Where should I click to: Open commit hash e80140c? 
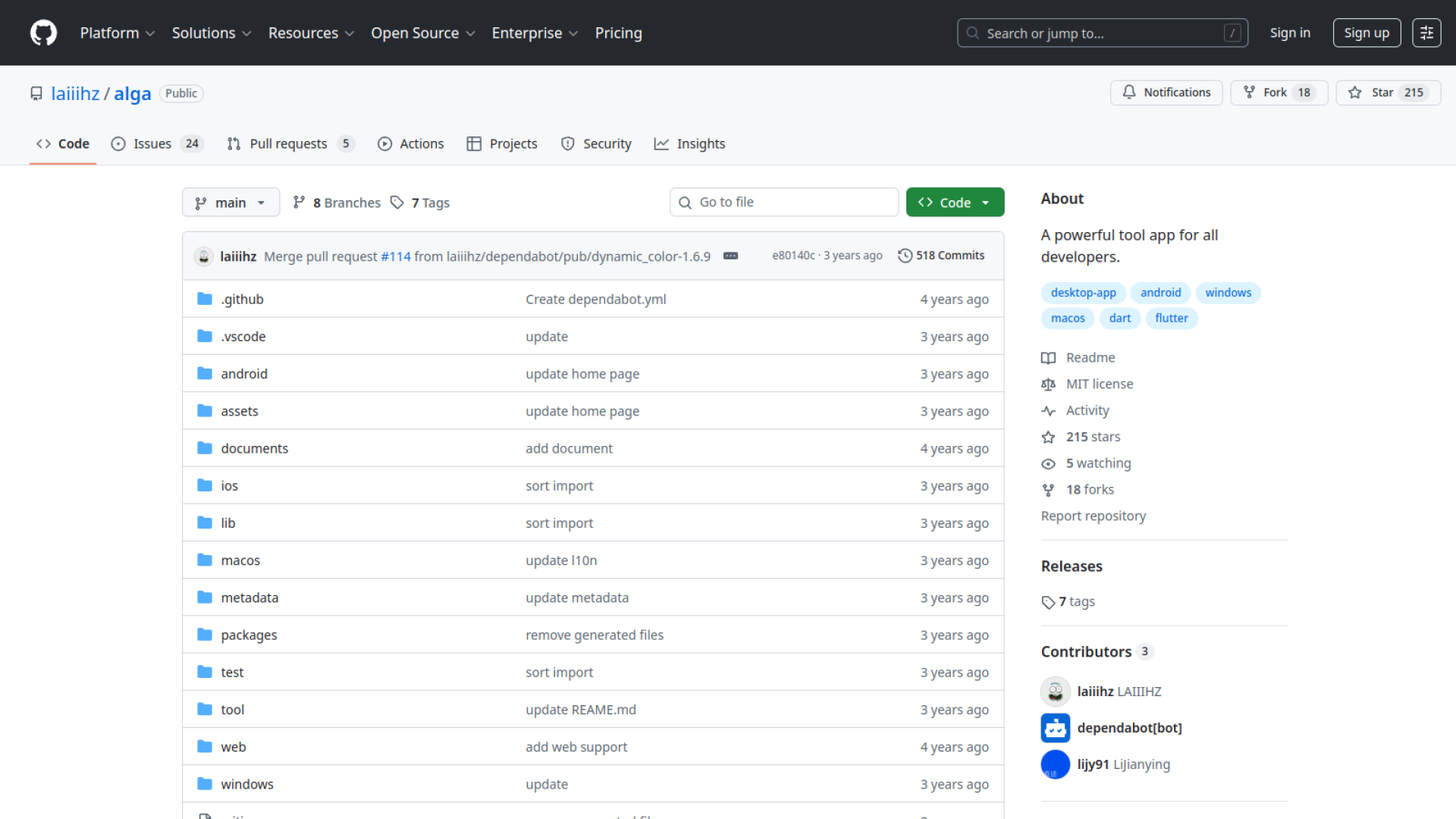click(x=793, y=256)
